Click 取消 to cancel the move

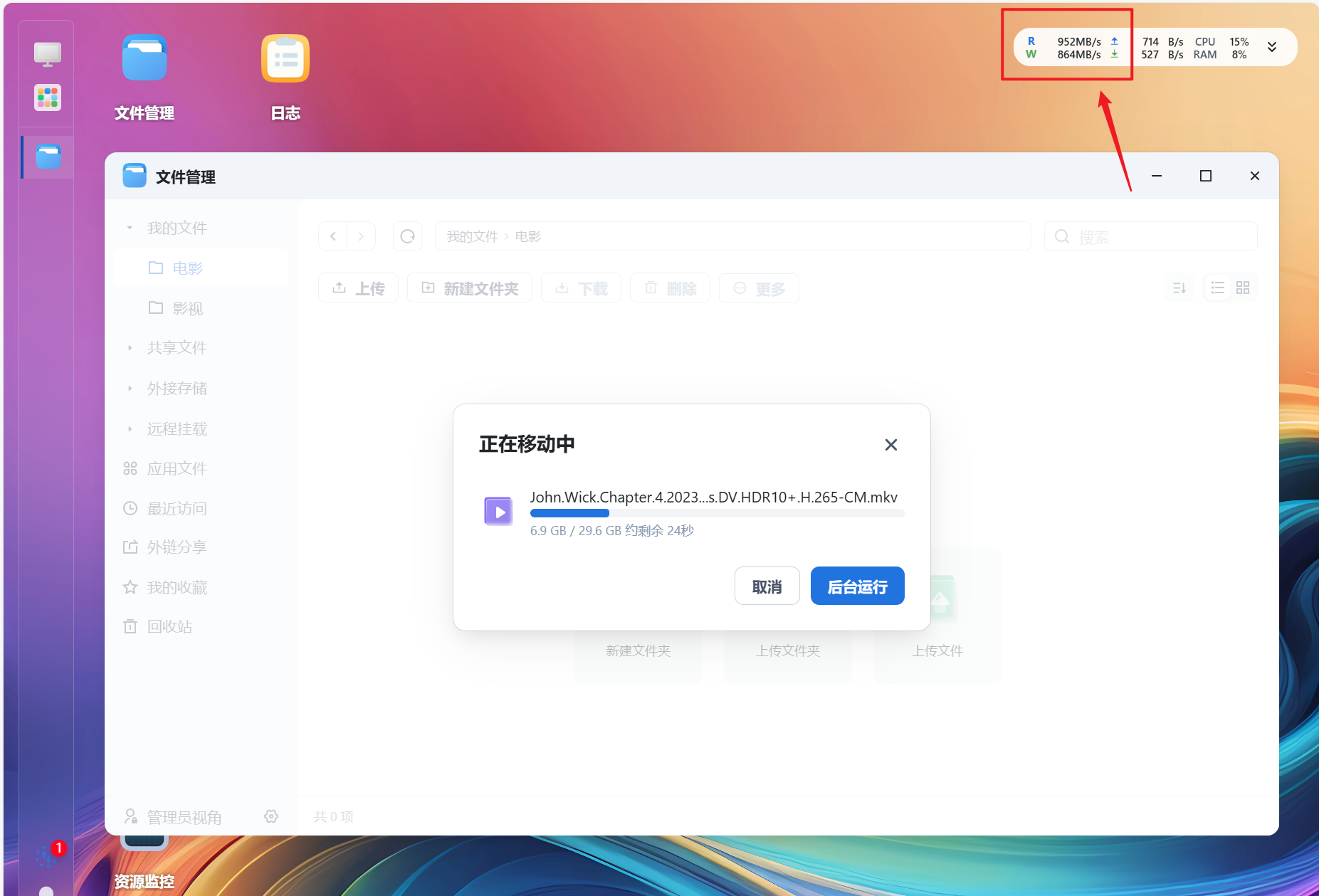pos(767,586)
